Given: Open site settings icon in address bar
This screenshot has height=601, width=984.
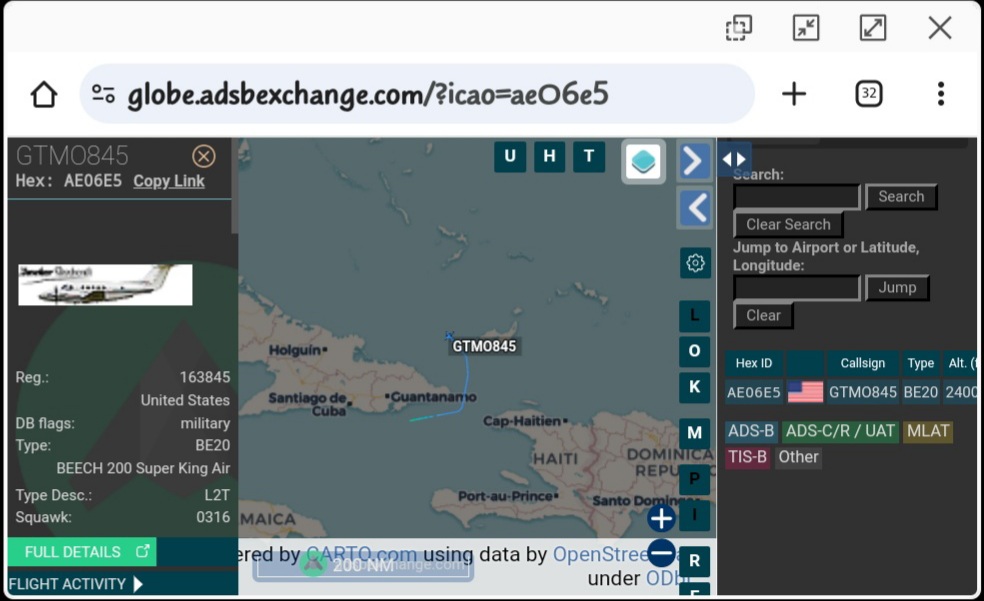Looking at the screenshot, I should pos(103,94).
